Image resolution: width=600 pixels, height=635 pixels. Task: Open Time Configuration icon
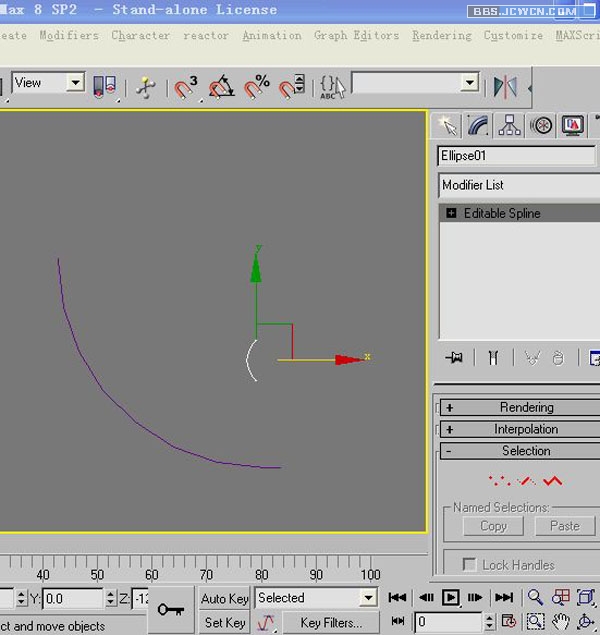point(509,621)
